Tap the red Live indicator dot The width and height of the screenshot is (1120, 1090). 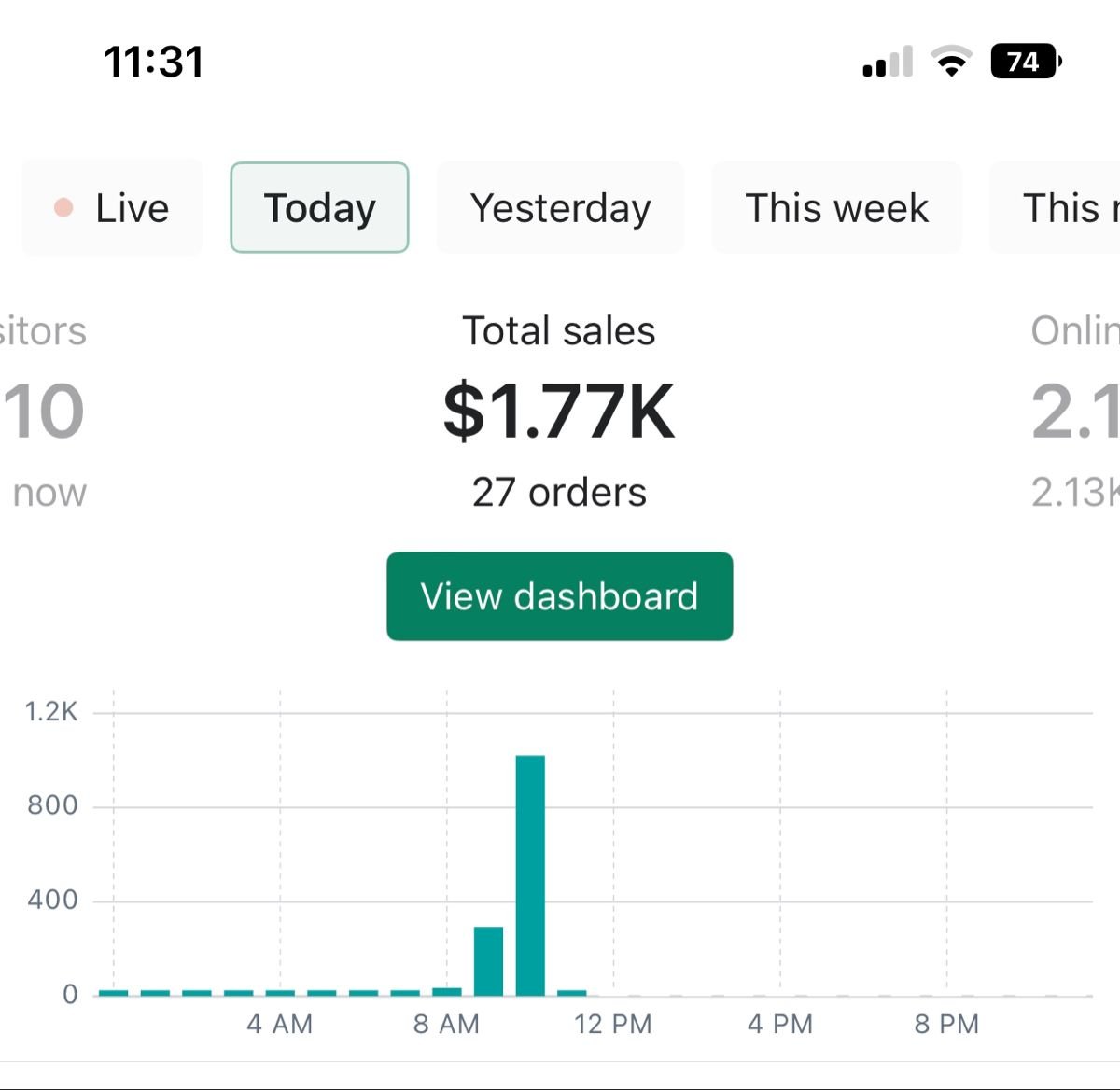point(63,207)
